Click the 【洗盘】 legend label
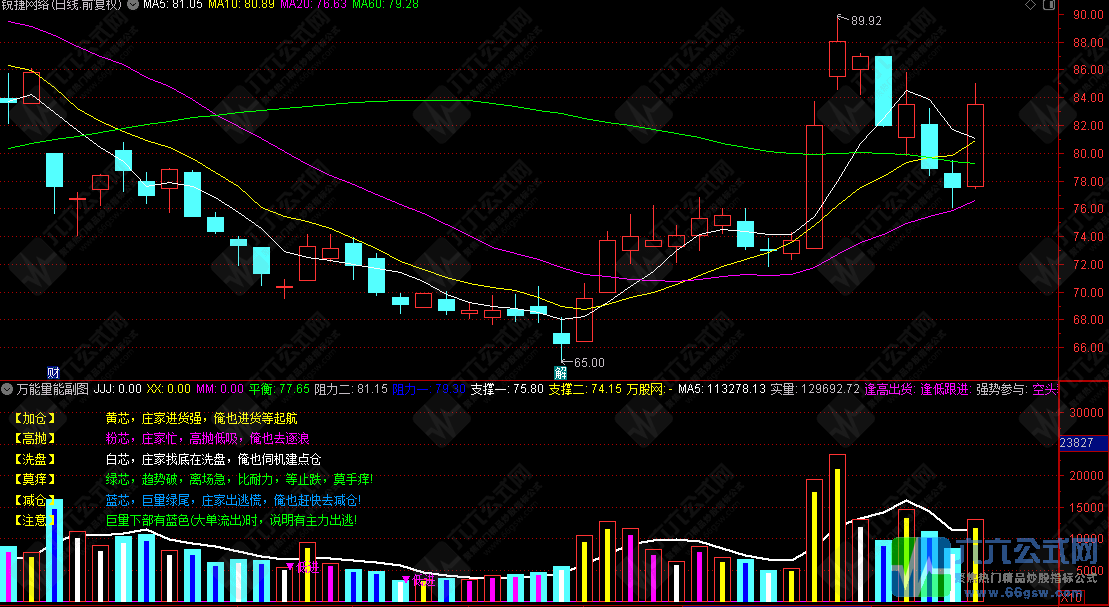Viewport: 1109px width, 607px height. [34, 459]
